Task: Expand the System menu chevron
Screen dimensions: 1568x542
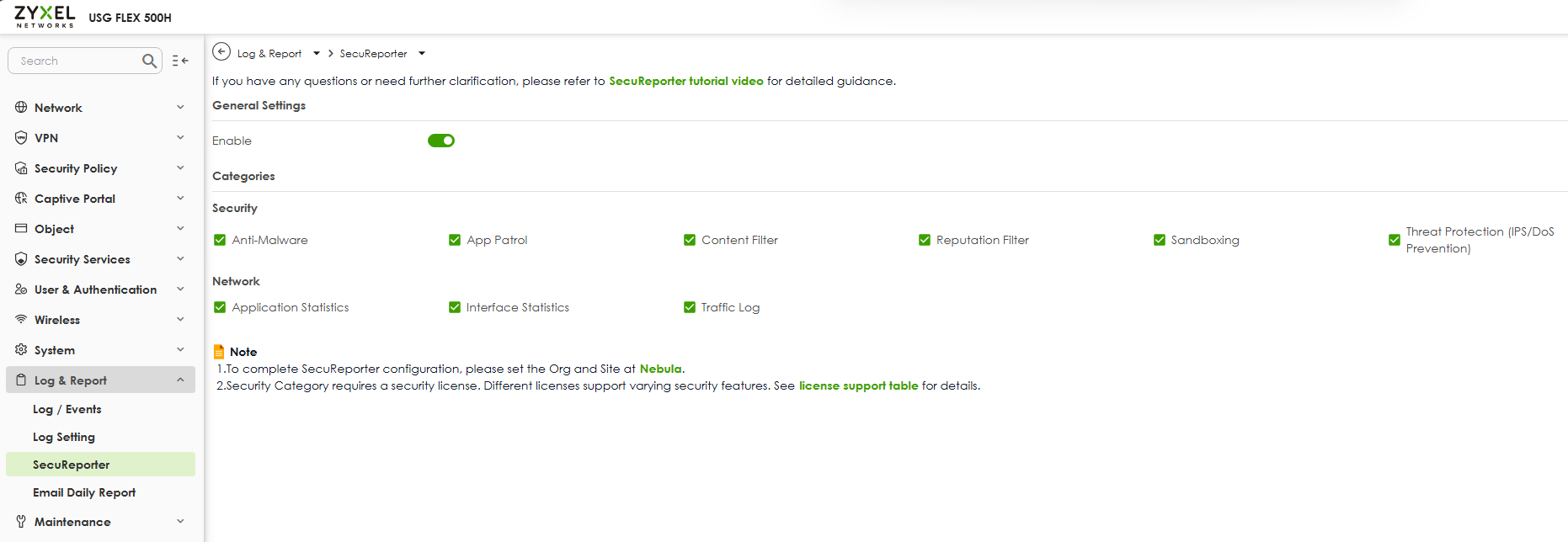Action: coord(180,350)
